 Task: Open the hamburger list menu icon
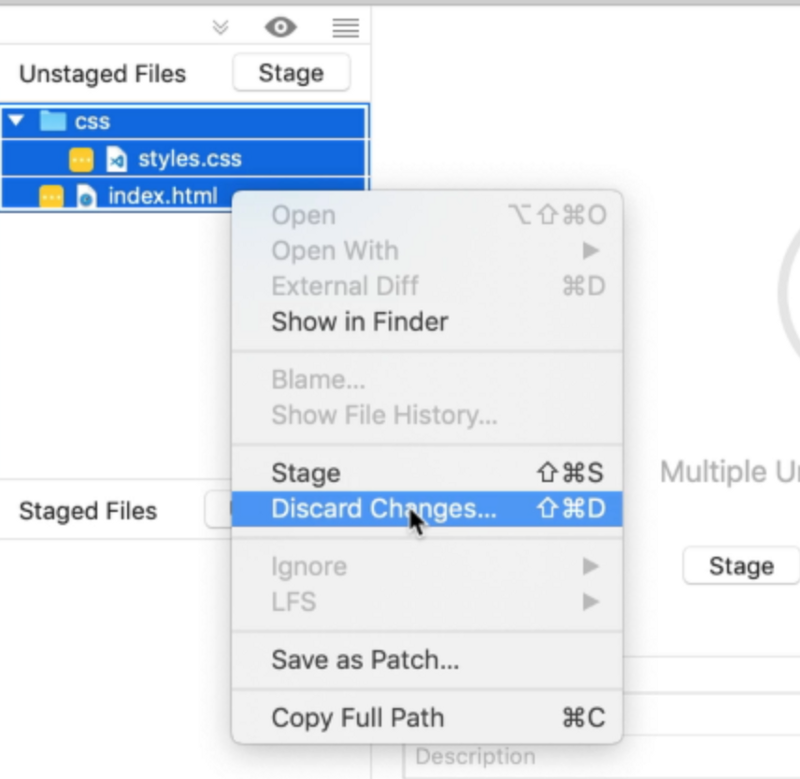tap(345, 27)
